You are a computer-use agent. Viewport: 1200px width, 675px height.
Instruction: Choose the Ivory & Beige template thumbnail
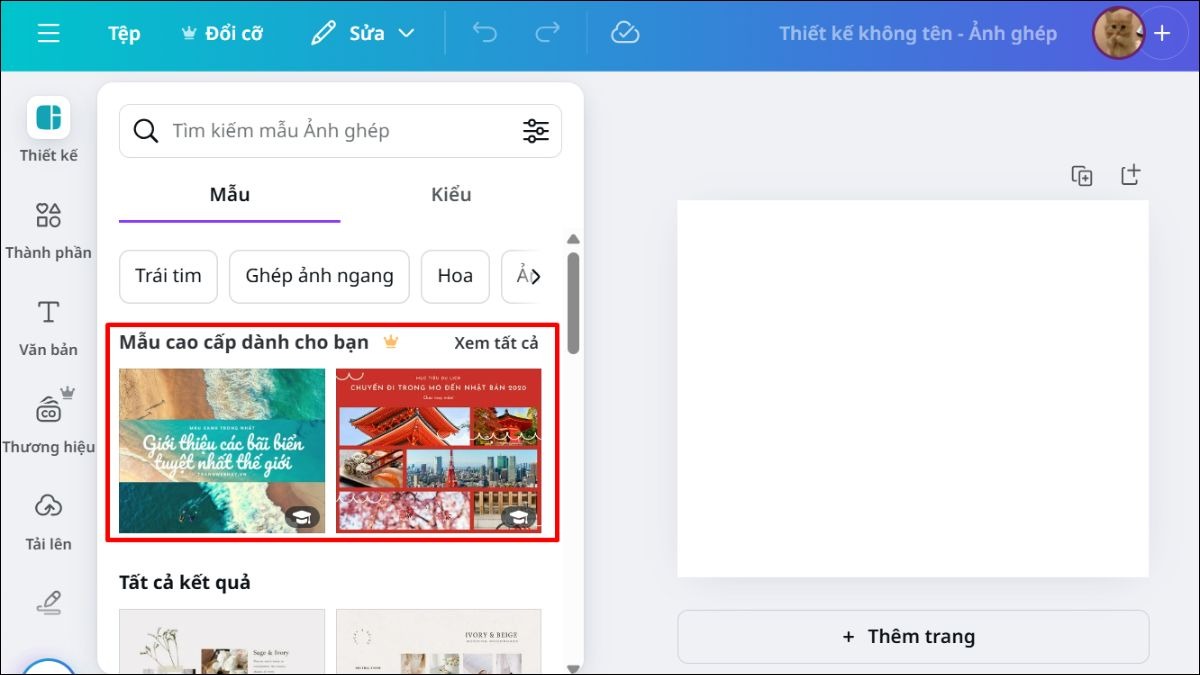click(439, 641)
